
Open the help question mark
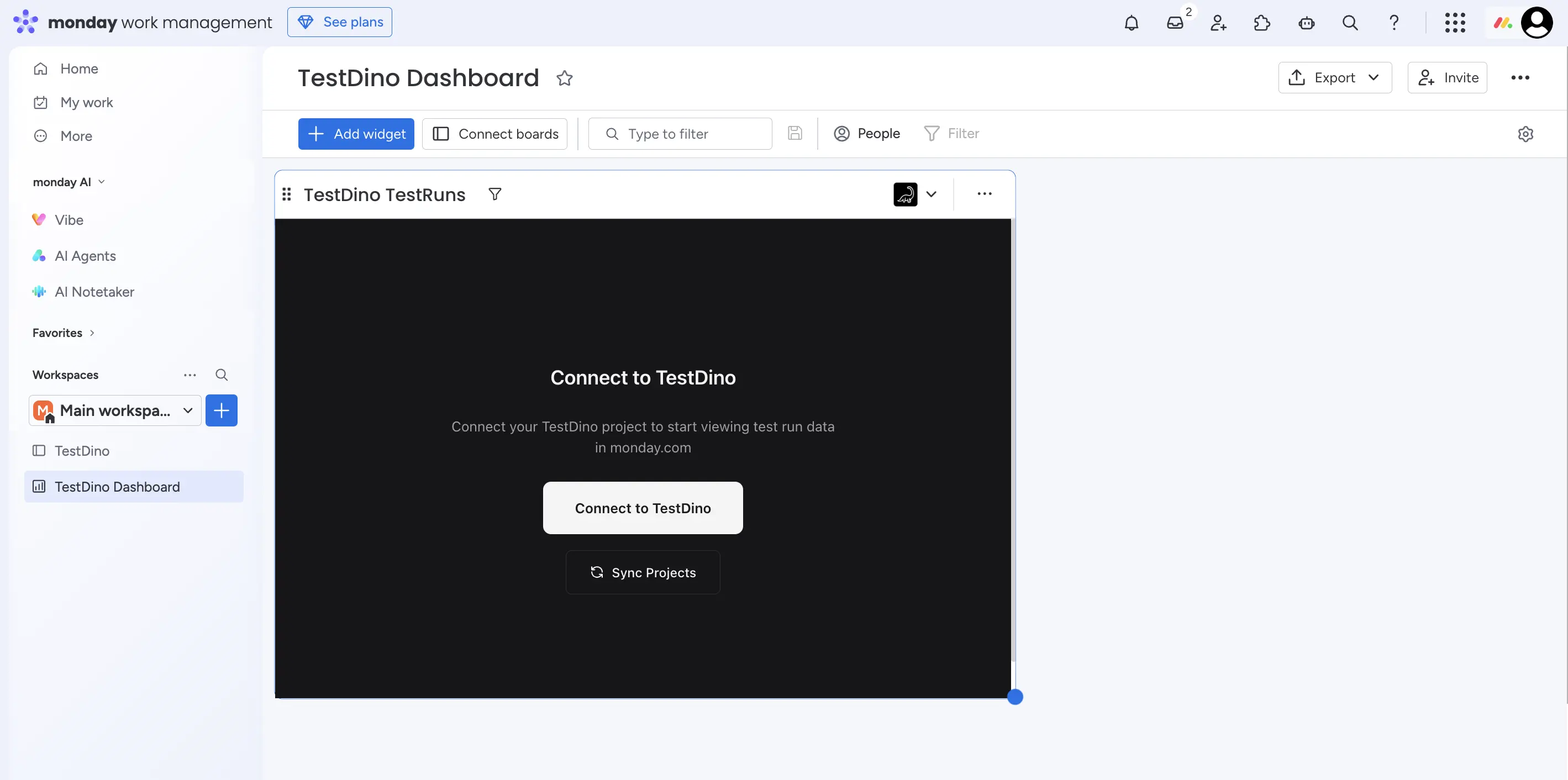pyautogui.click(x=1394, y=23)
